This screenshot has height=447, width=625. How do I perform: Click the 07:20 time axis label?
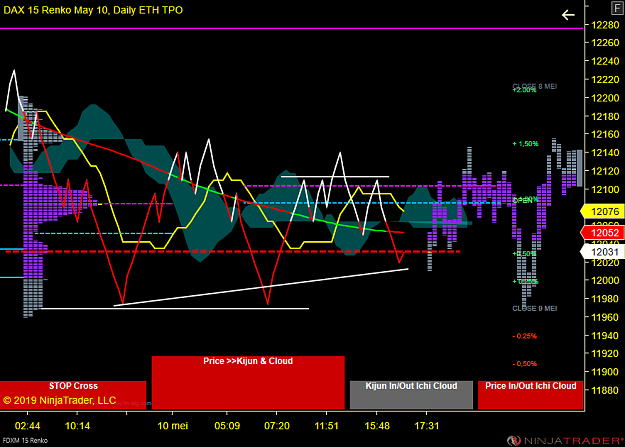click(x=277, y=426)
